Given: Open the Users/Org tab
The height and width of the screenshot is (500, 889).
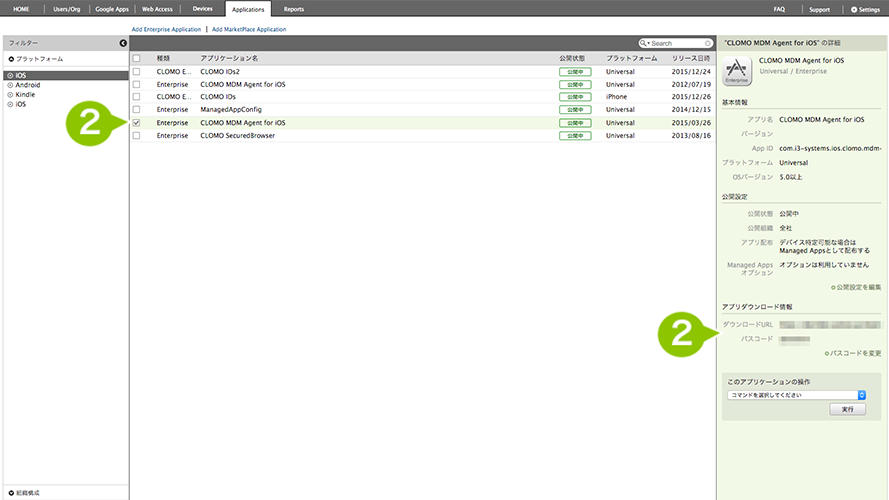Looking at the screenshot, I should click(x=67, y=9).
